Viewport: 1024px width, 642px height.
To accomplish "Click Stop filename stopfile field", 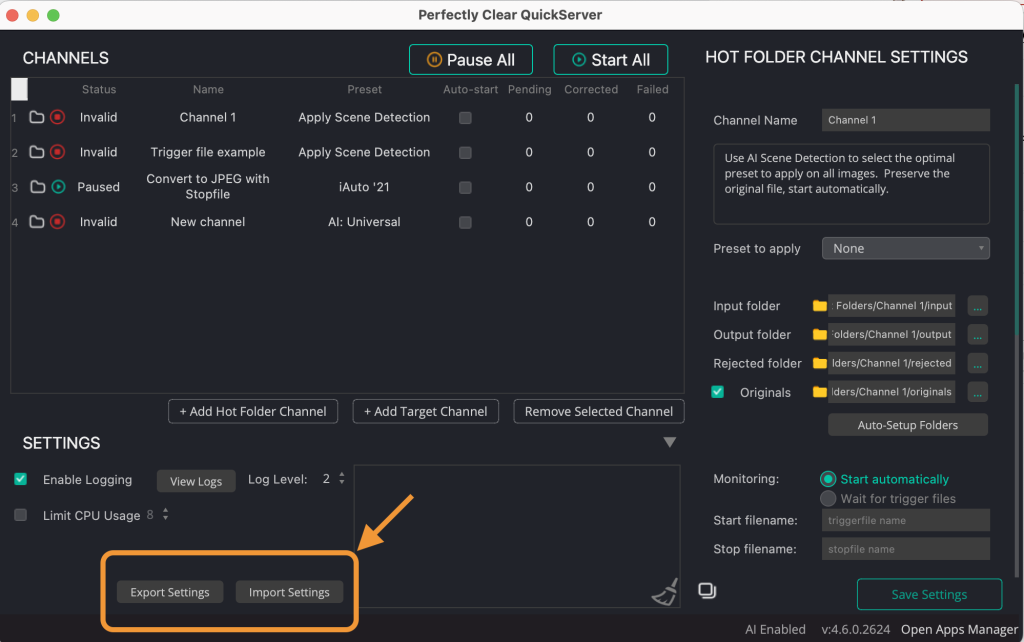I will pos(906,549).
